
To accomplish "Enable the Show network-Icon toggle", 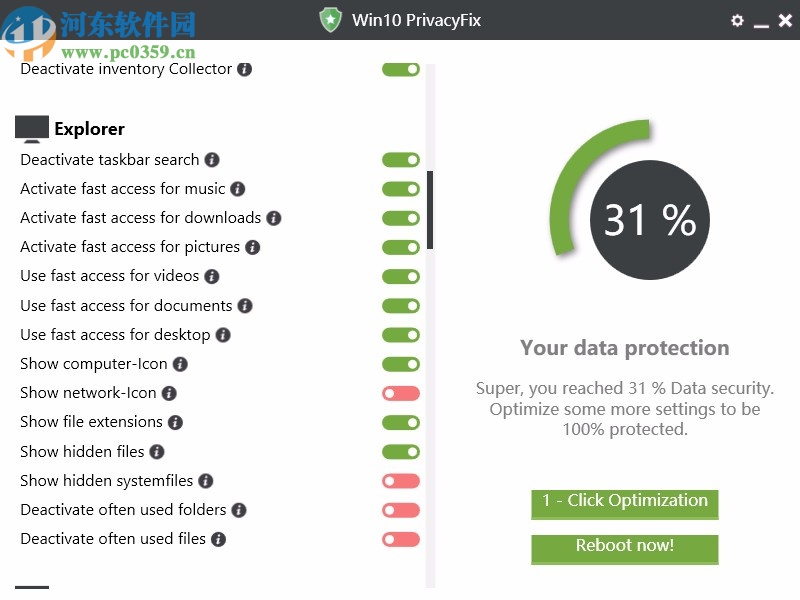I will (401, 393).
